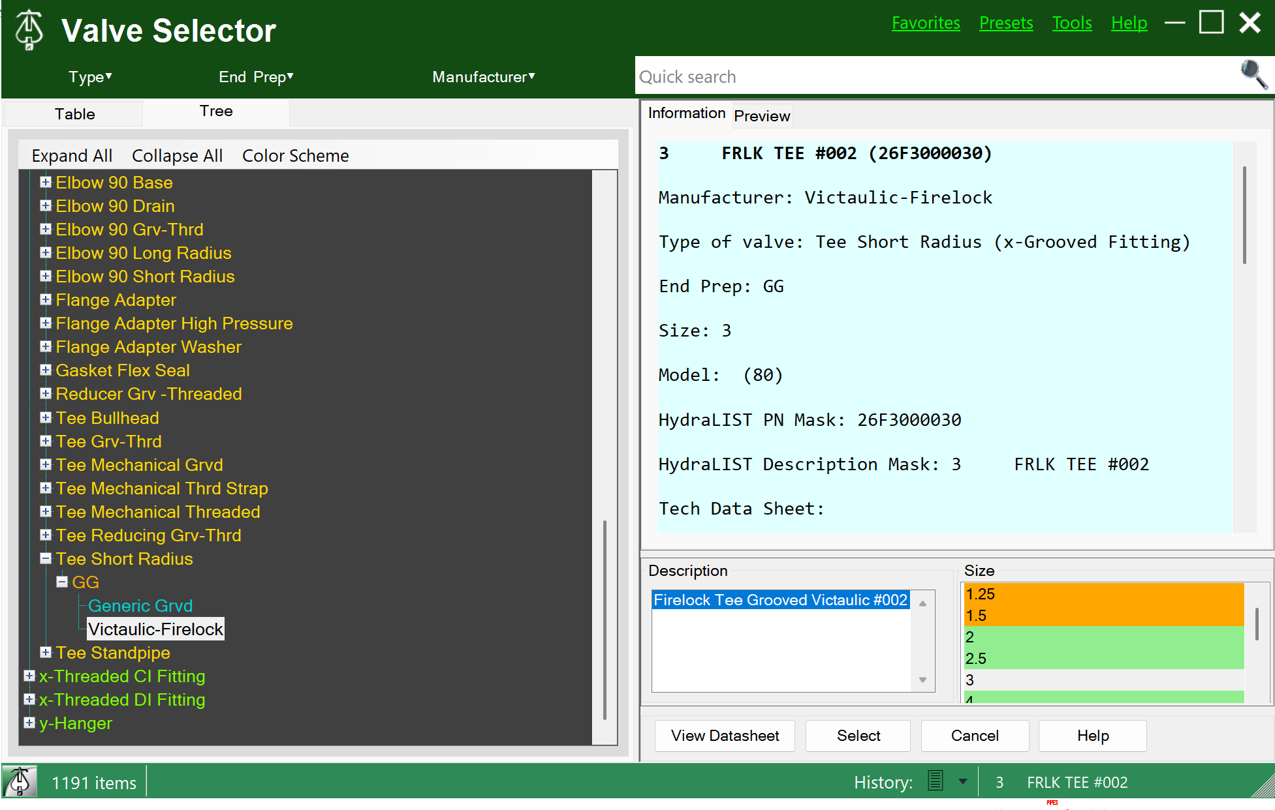
Task: Expand the y-Hanger tree node
Action: pyautogui.click(x=29, y=723)
